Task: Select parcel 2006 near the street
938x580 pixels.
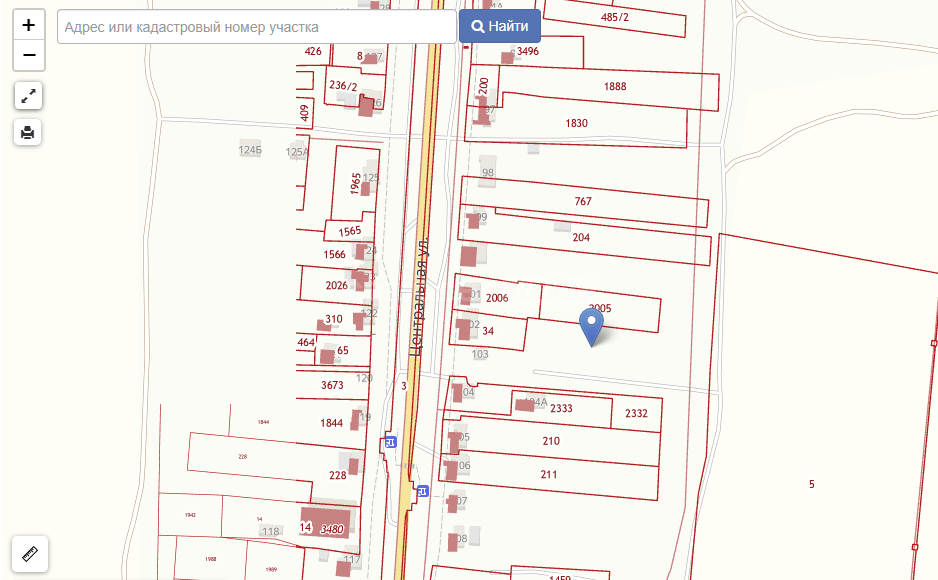Action: click(x=497, y=298)
